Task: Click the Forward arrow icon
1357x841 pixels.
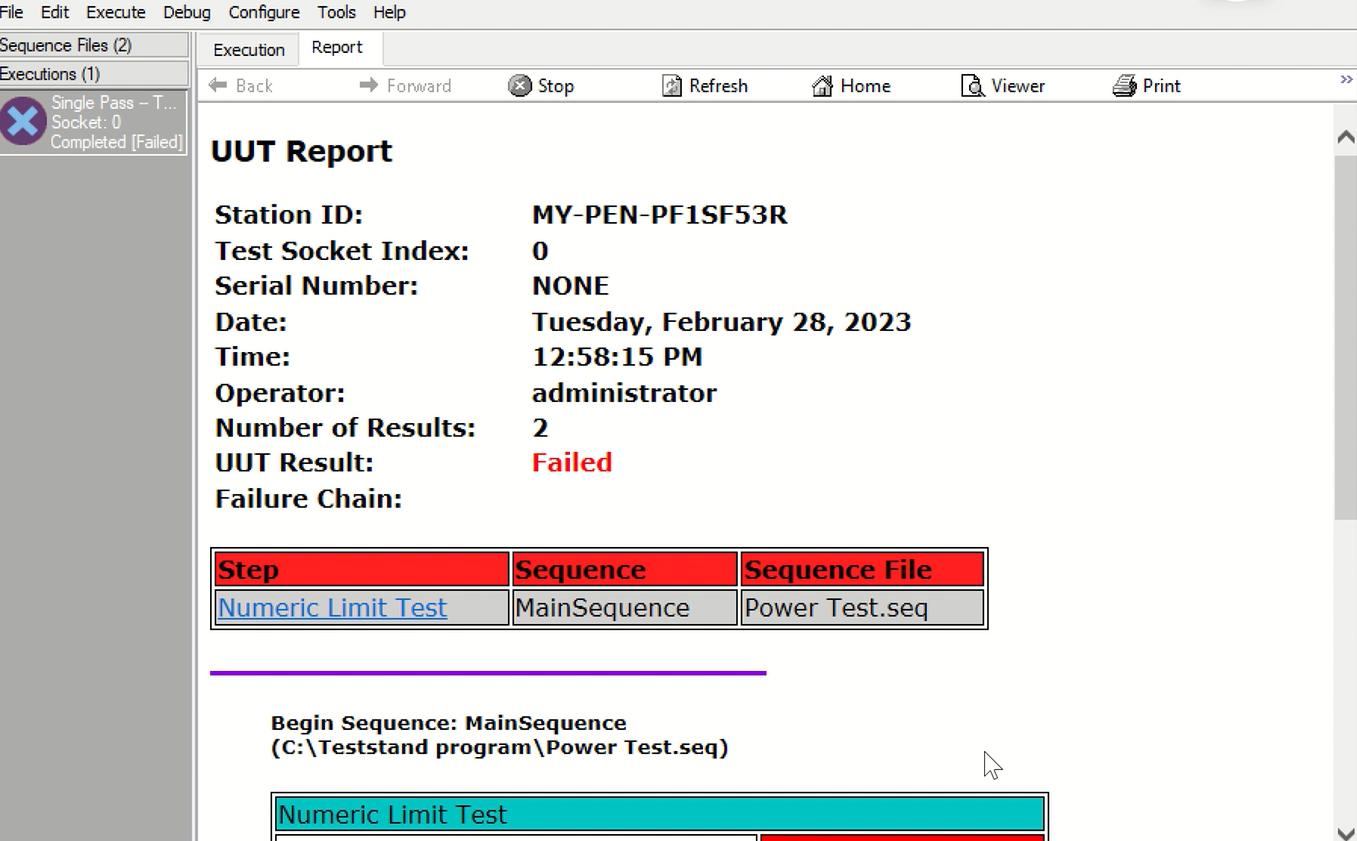Action: [369, 85]
